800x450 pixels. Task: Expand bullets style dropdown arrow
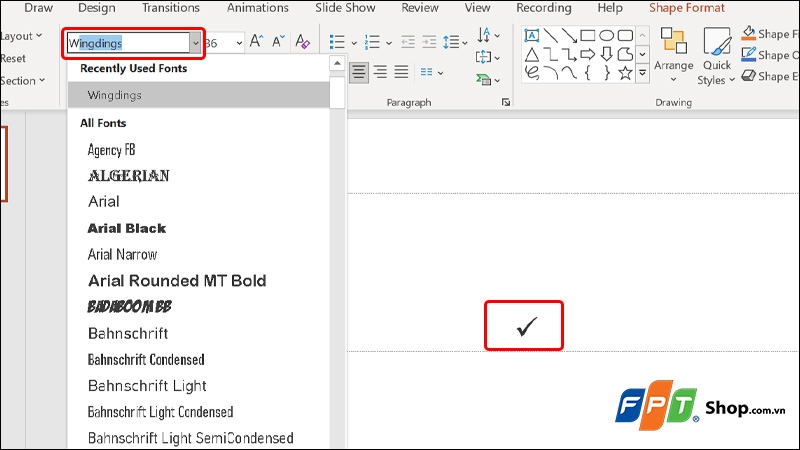click(x=354, y=43)
